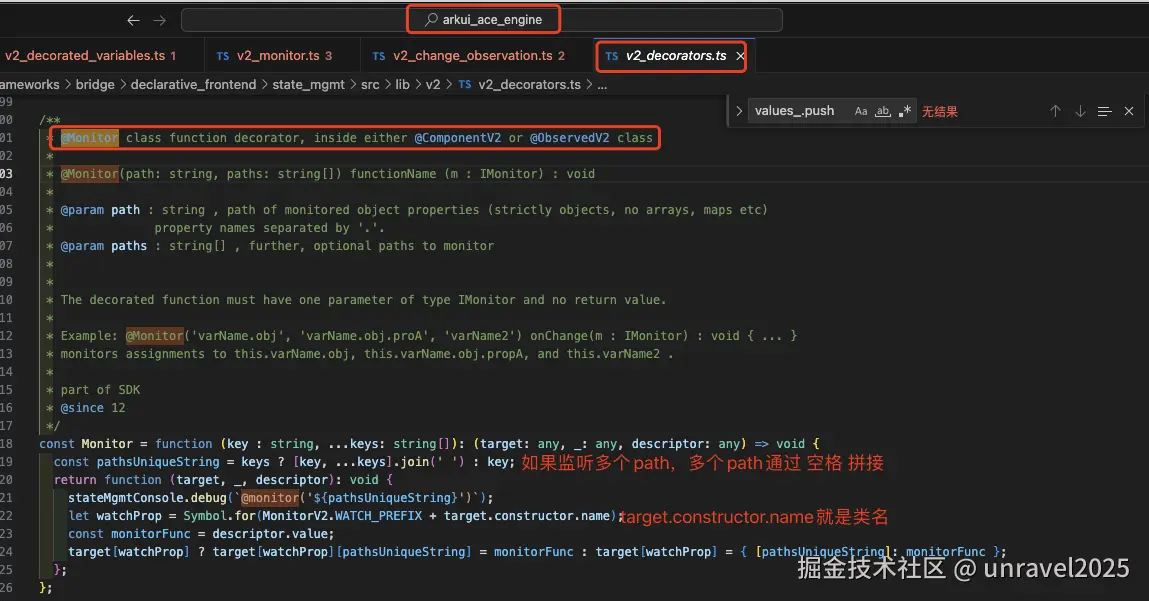This screenshot has height=601, width=1149.
Task: Click '@ObservedV2' in the comment
Action: (x=569, y=138)
